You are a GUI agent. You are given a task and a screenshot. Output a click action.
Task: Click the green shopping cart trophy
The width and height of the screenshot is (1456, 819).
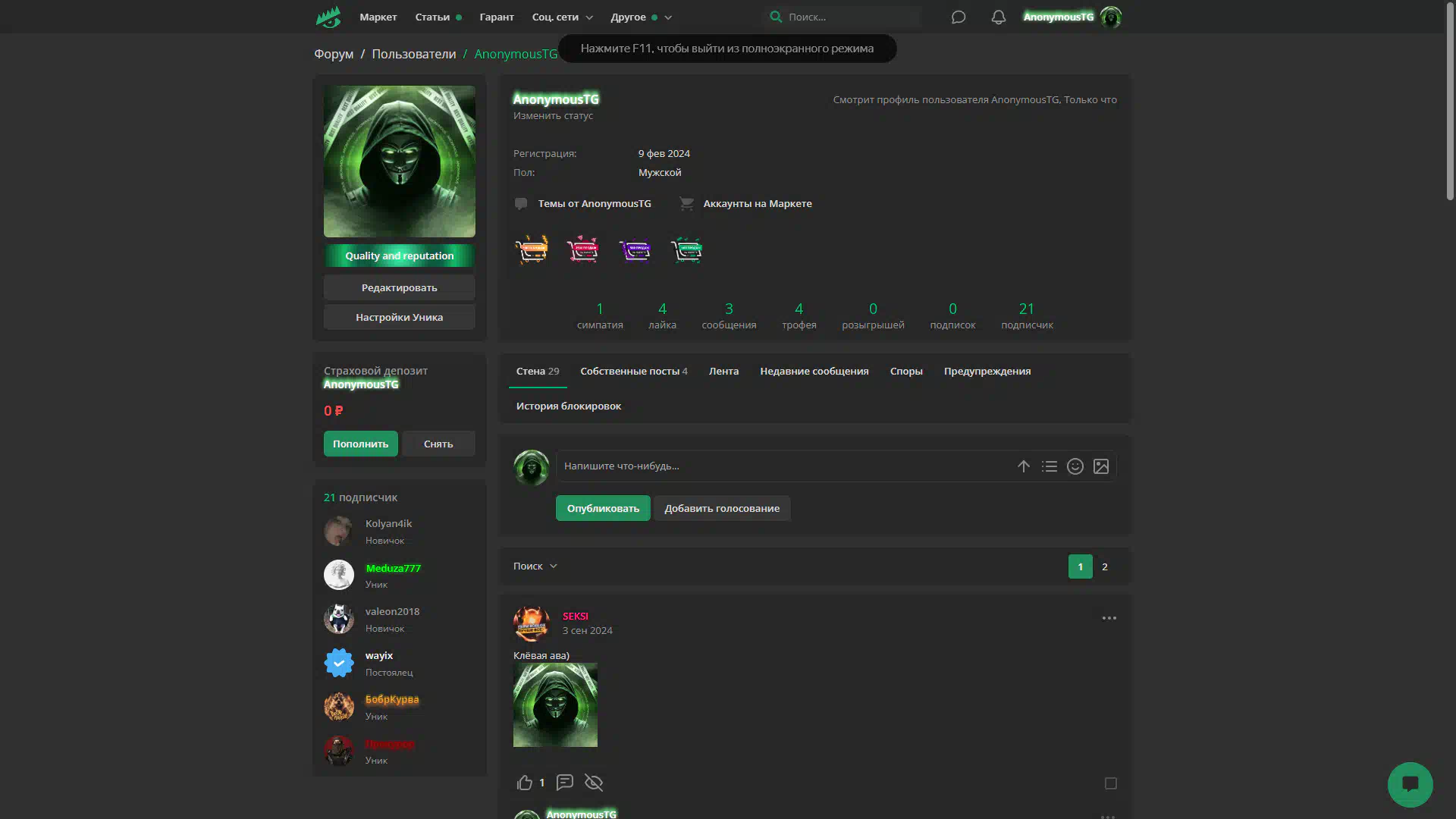coord(686,249)
